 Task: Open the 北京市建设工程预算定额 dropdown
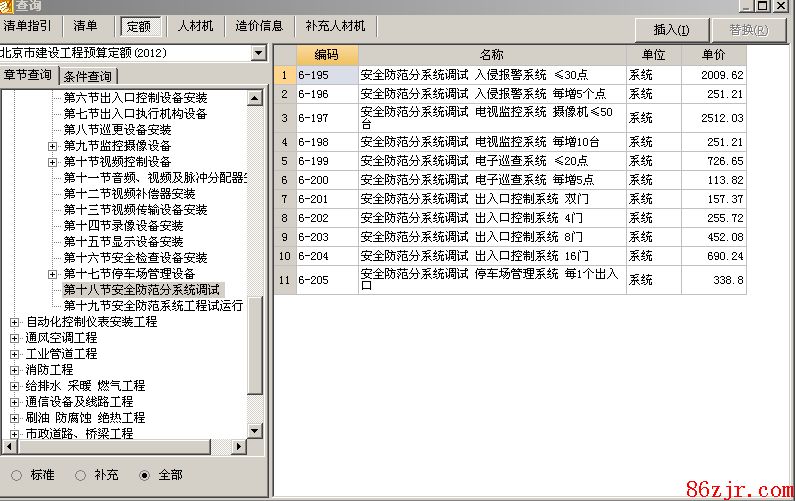pos(260,52)
